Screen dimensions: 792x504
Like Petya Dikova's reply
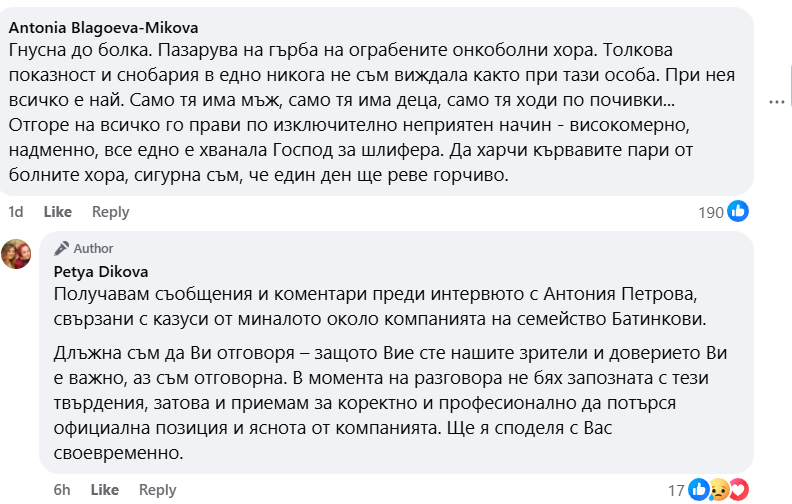tap(105, 490)
